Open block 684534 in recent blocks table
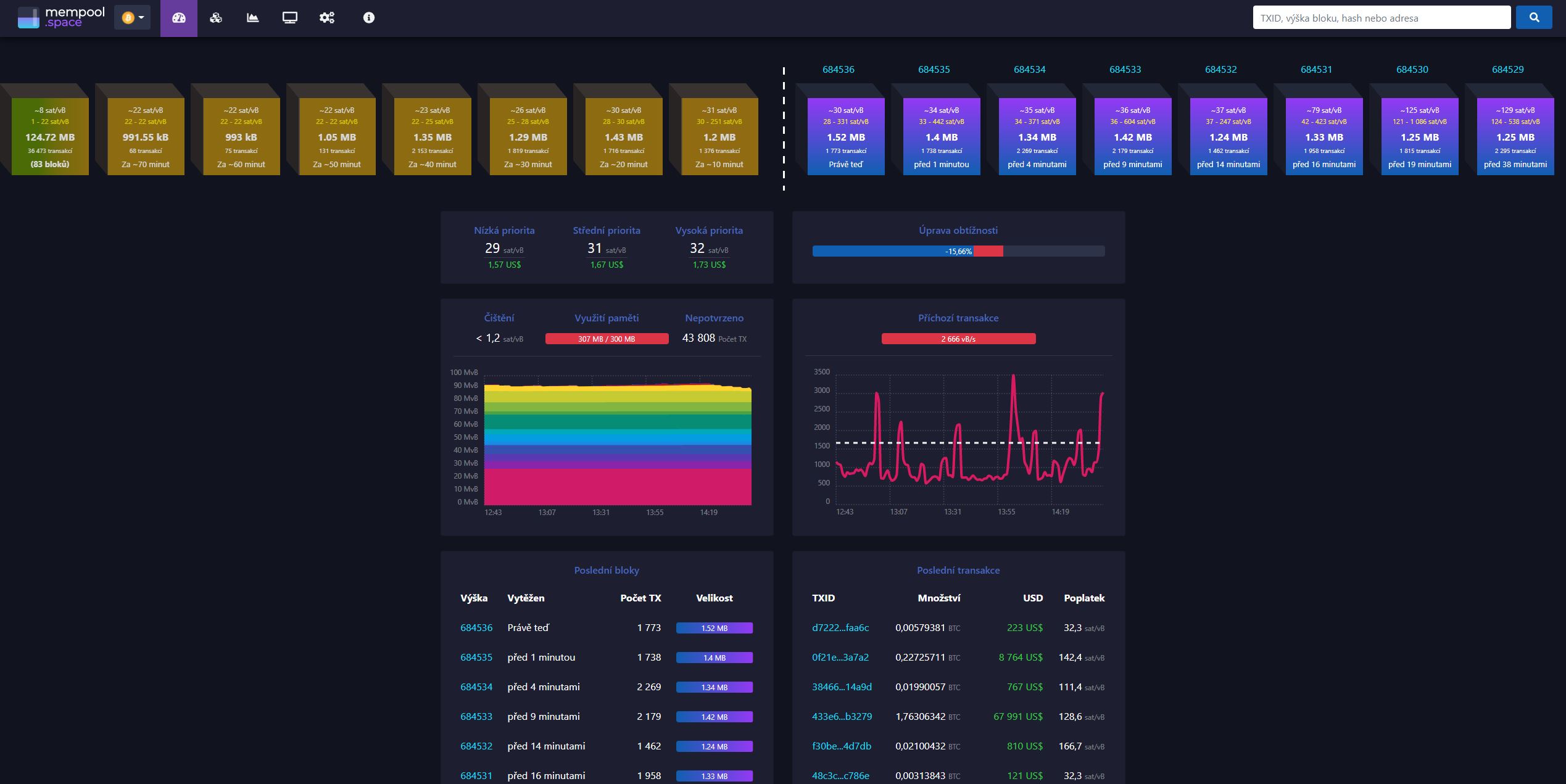This screenshot has height=784, width=1566. click(x=476, y=687)
